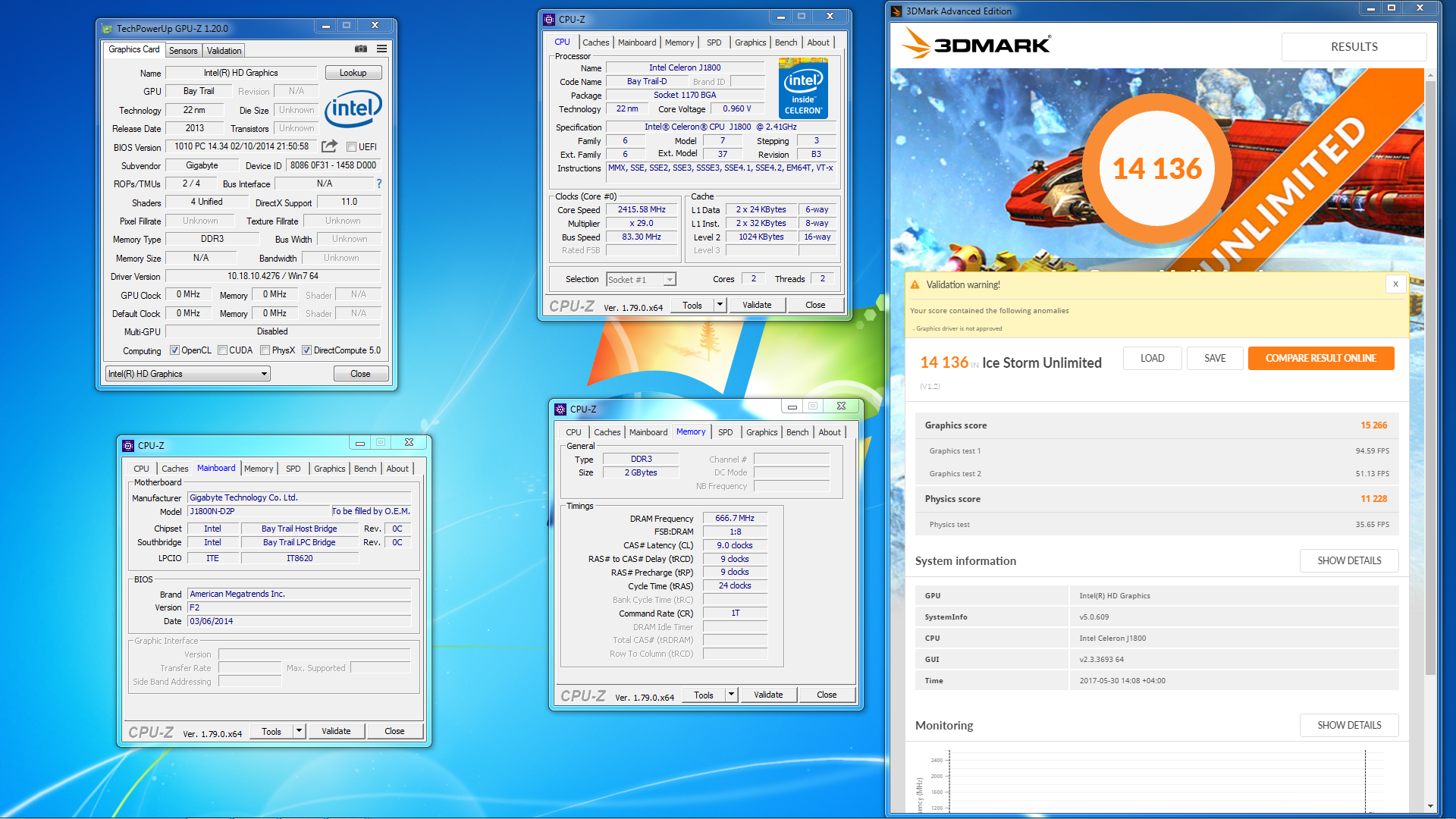1456x819 pixels.
Task: Click the Bus Interface question mark icon
Action: (x=379, y=184)
